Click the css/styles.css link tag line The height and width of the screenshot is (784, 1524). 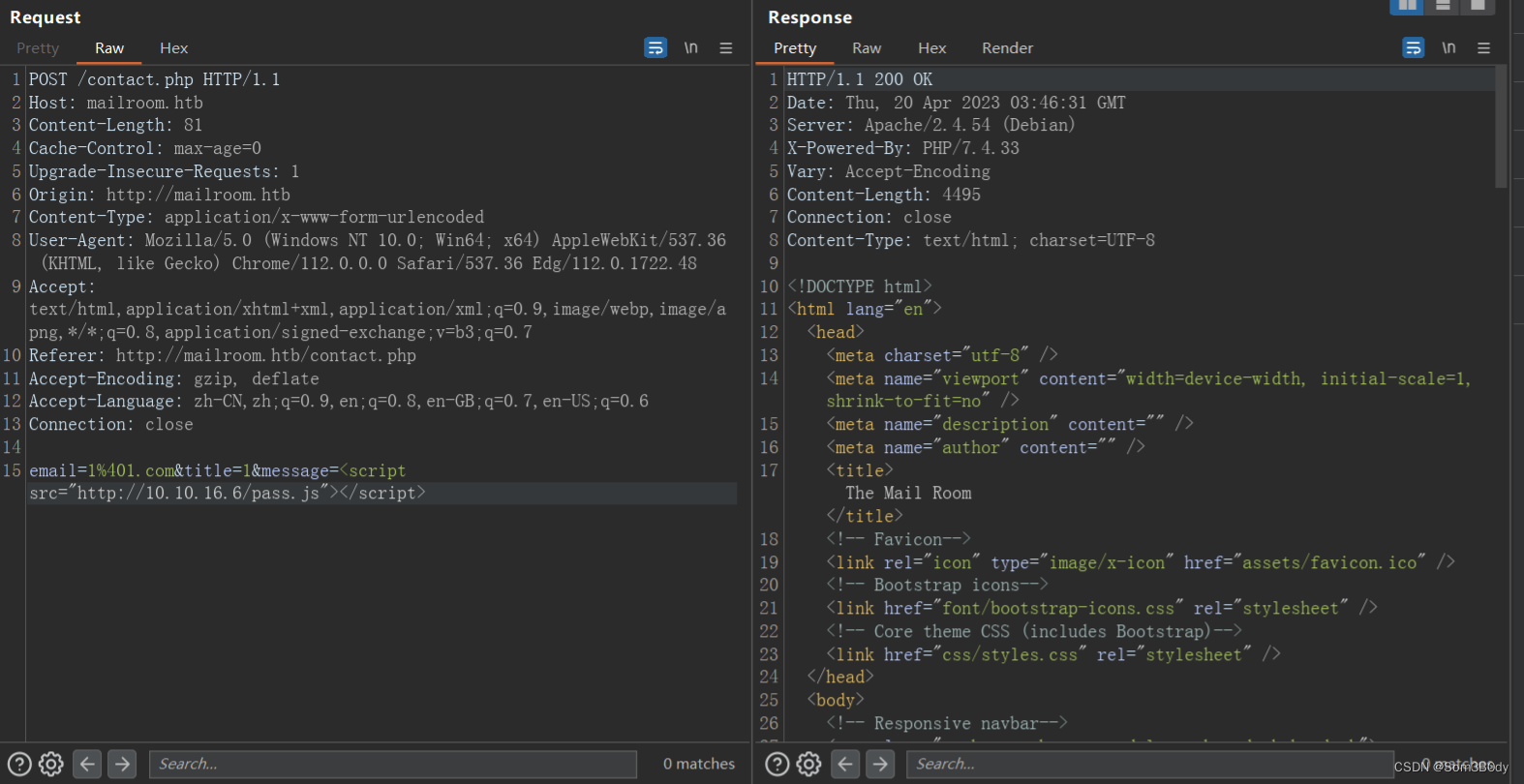click(1053, 654)
